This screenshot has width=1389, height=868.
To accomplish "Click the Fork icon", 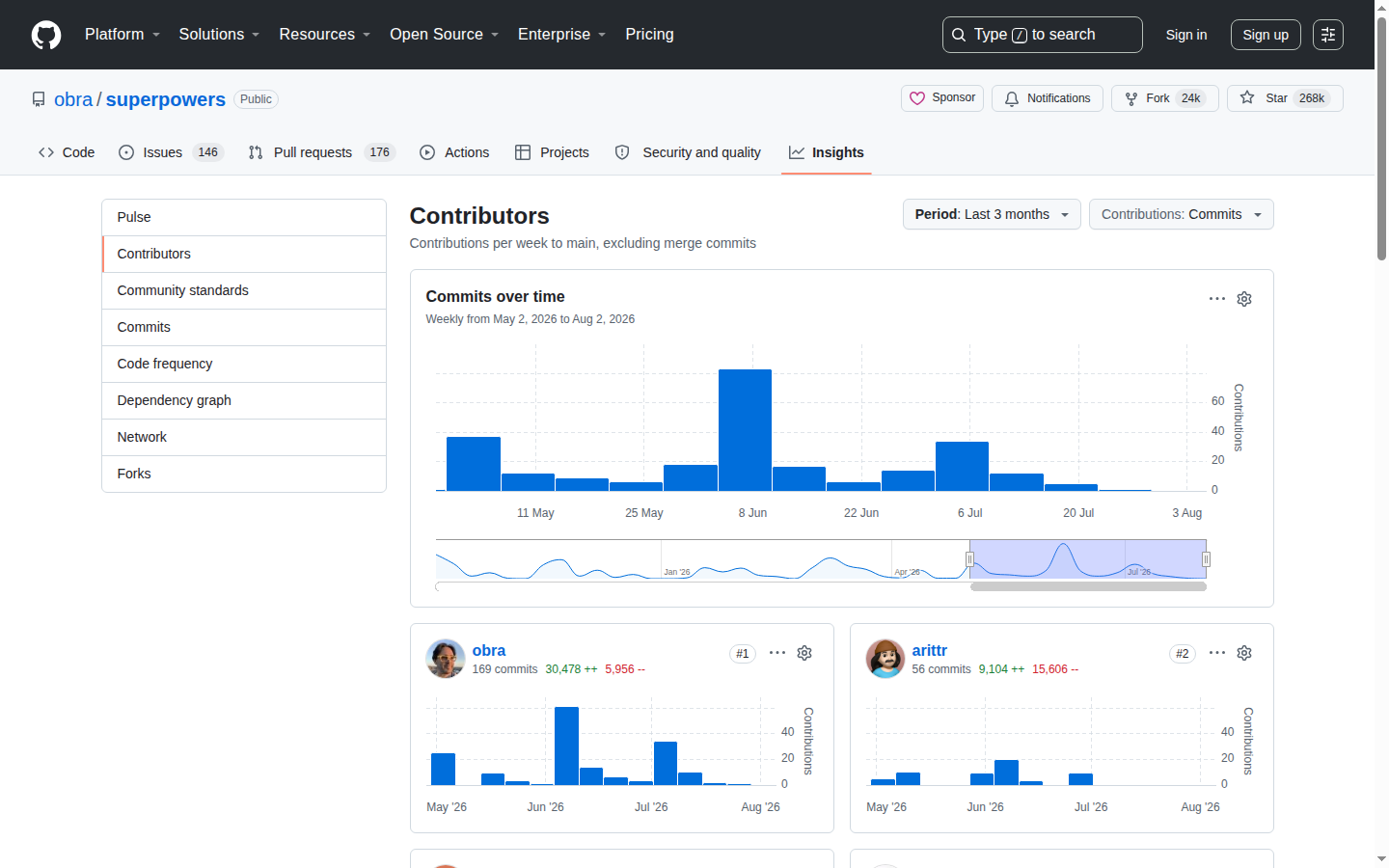I will (1131, 98).
